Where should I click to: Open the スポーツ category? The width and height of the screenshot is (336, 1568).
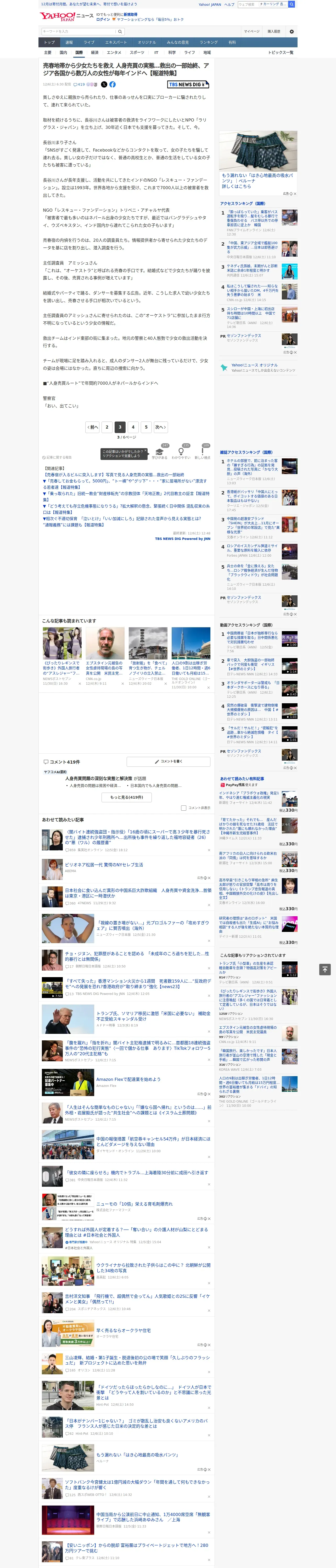[137, 52]
